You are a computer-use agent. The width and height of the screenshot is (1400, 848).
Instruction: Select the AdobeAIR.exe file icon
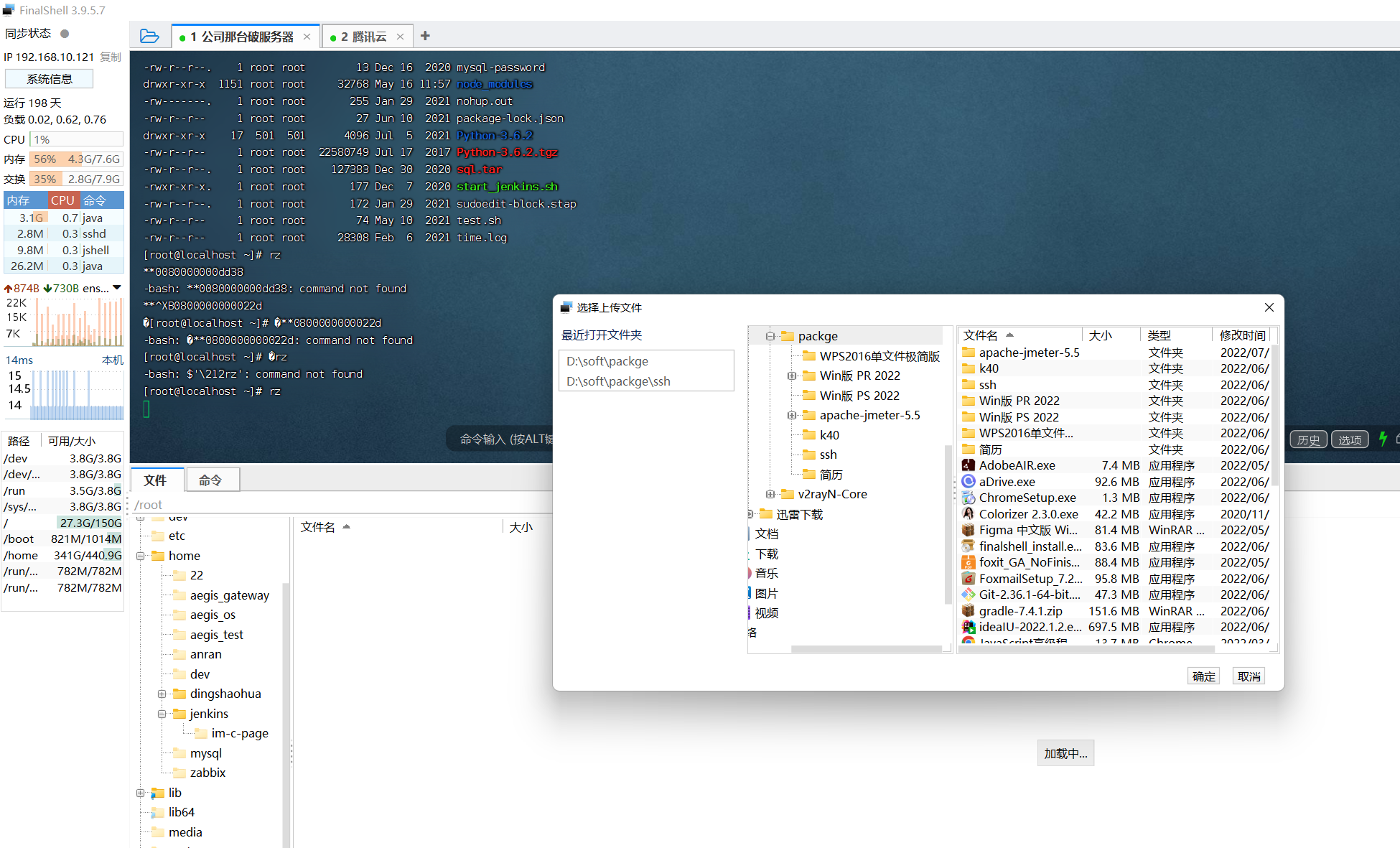(969, 465)
